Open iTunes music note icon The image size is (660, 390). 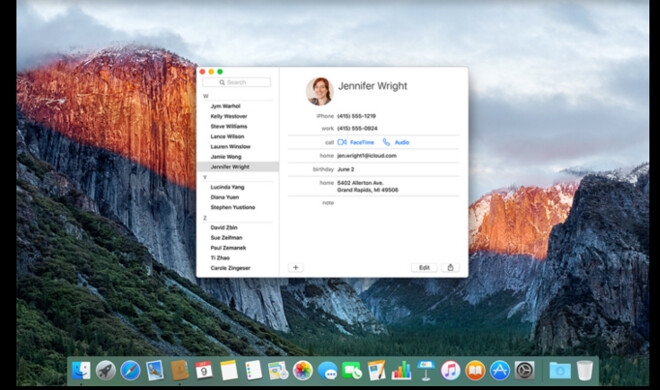(450, 371)
